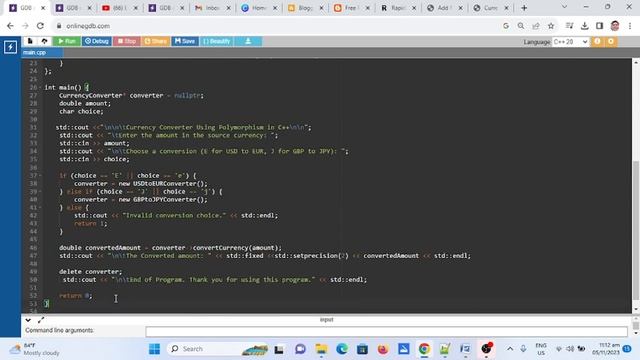Click the editor vertical scrollbar
640x360 pixels.
click(636, 230)
